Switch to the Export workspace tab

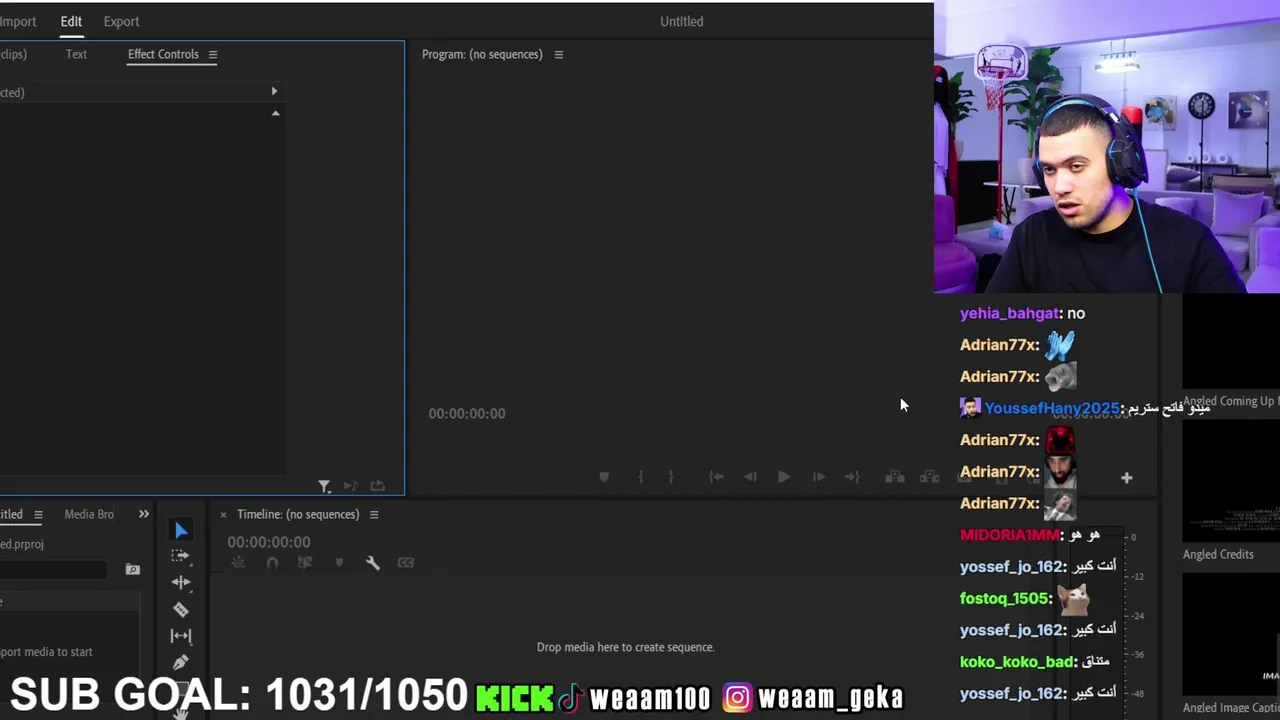point(121,21)
